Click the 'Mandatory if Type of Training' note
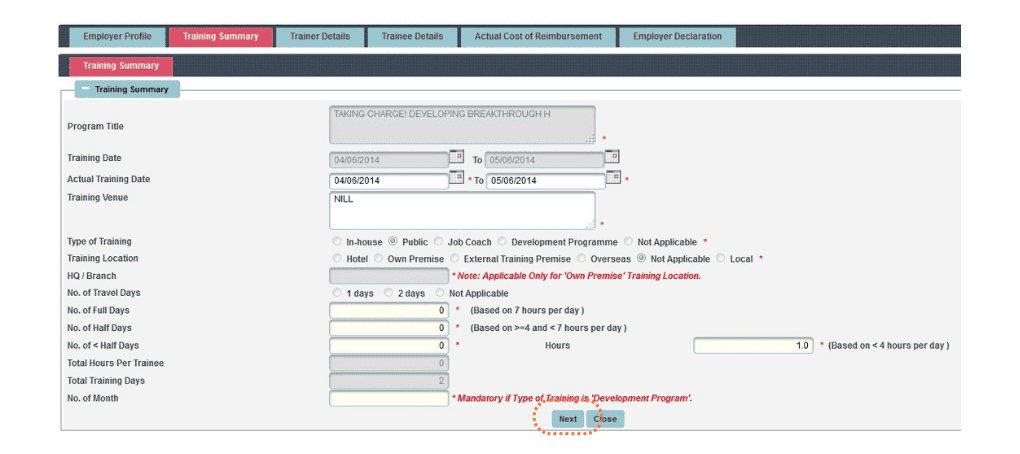This screenshot has height=454, width=1020. coord(572,398)
